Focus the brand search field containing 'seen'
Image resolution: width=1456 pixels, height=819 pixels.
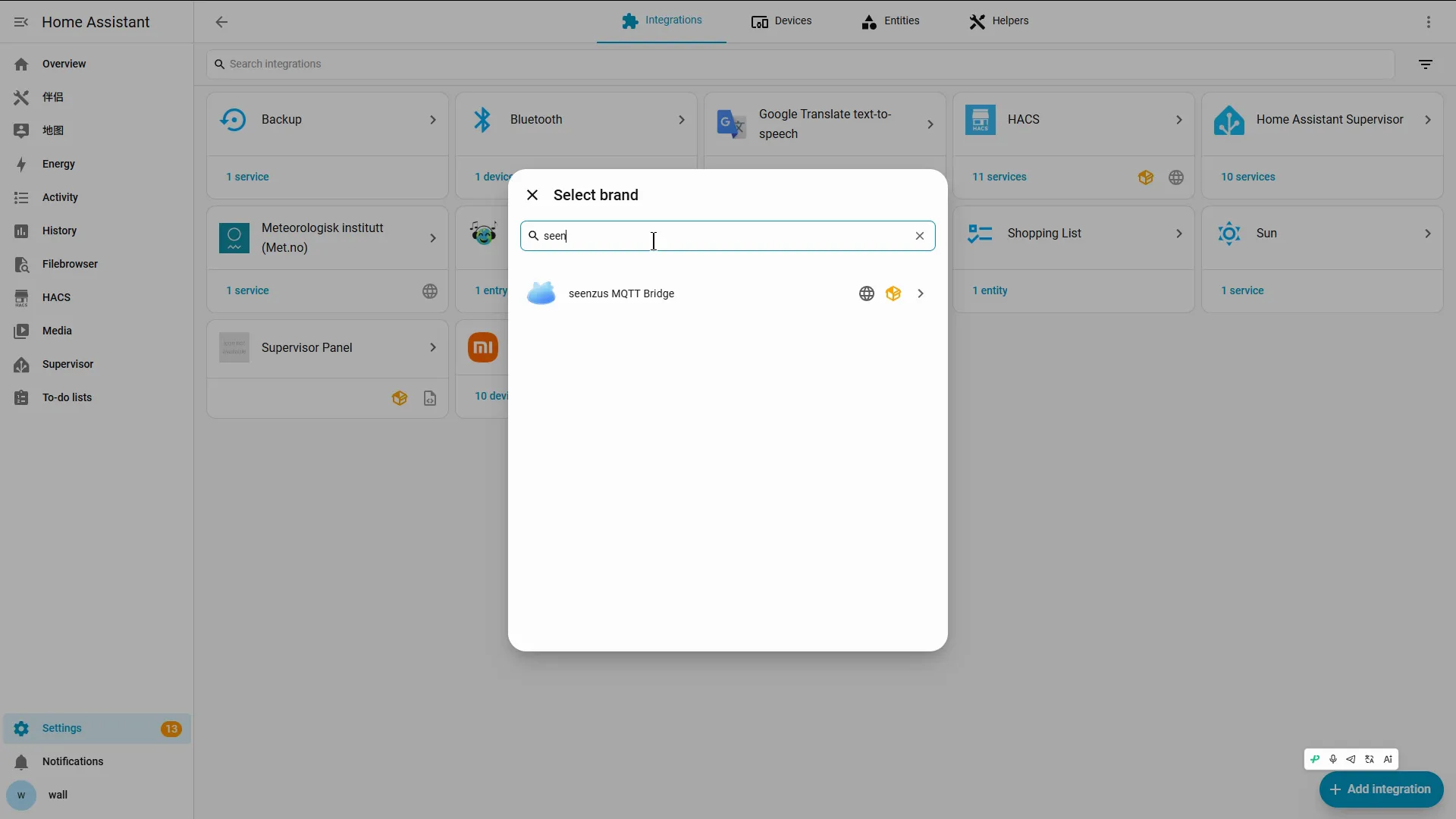pyautogui.click(x=727, y=236)
